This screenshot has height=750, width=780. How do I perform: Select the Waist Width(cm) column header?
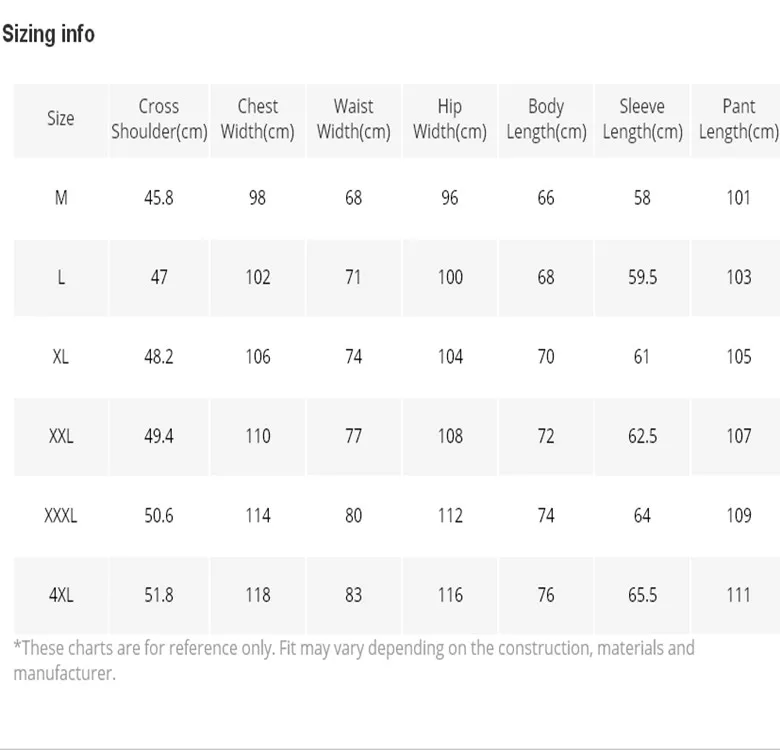[x=353, y=118]
